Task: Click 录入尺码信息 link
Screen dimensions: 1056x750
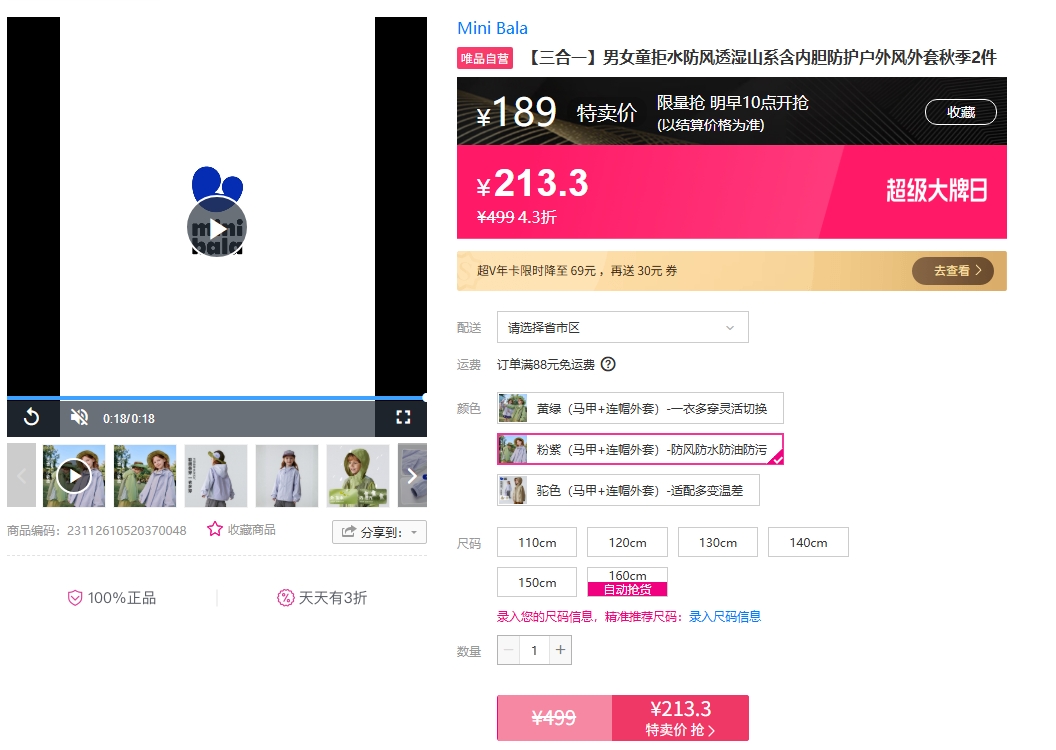Action: (x=725, y=616)
